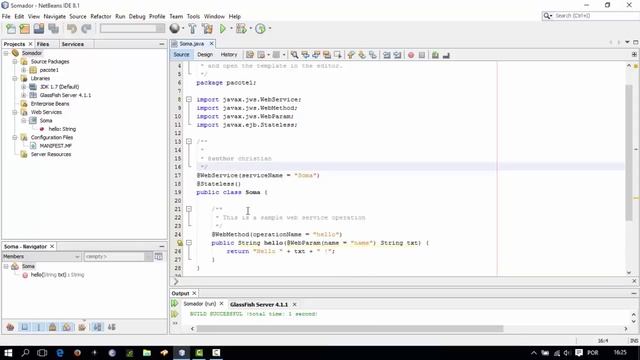Collapse the Somador project node
640x360 pixels.
click(x=6, y=53)
